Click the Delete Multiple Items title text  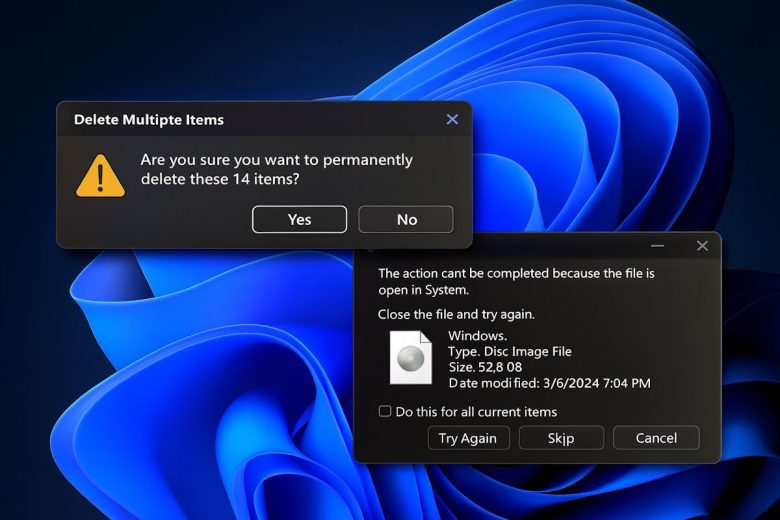click(x=149, y=120)
